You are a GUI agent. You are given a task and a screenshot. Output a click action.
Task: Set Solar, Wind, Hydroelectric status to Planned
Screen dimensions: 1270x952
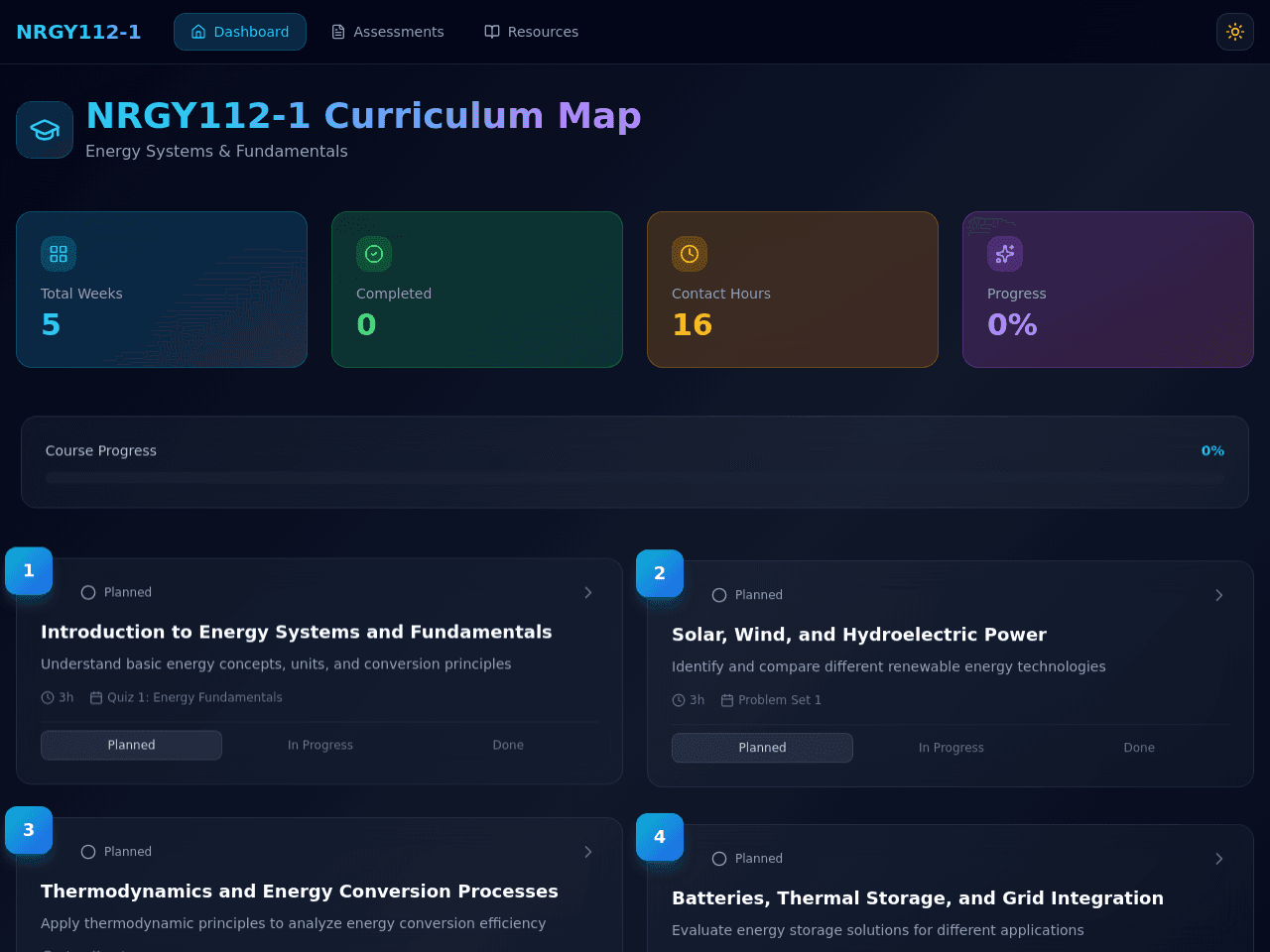pos(762,748)
